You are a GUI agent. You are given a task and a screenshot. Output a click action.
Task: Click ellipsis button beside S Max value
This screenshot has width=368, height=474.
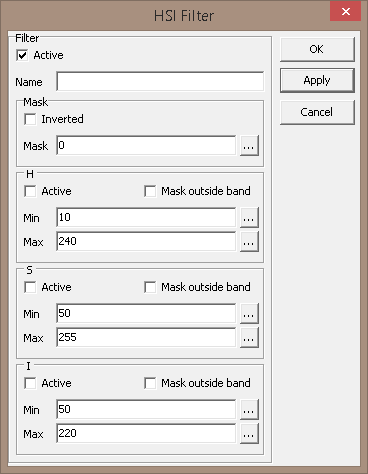[x=249, y=338]
